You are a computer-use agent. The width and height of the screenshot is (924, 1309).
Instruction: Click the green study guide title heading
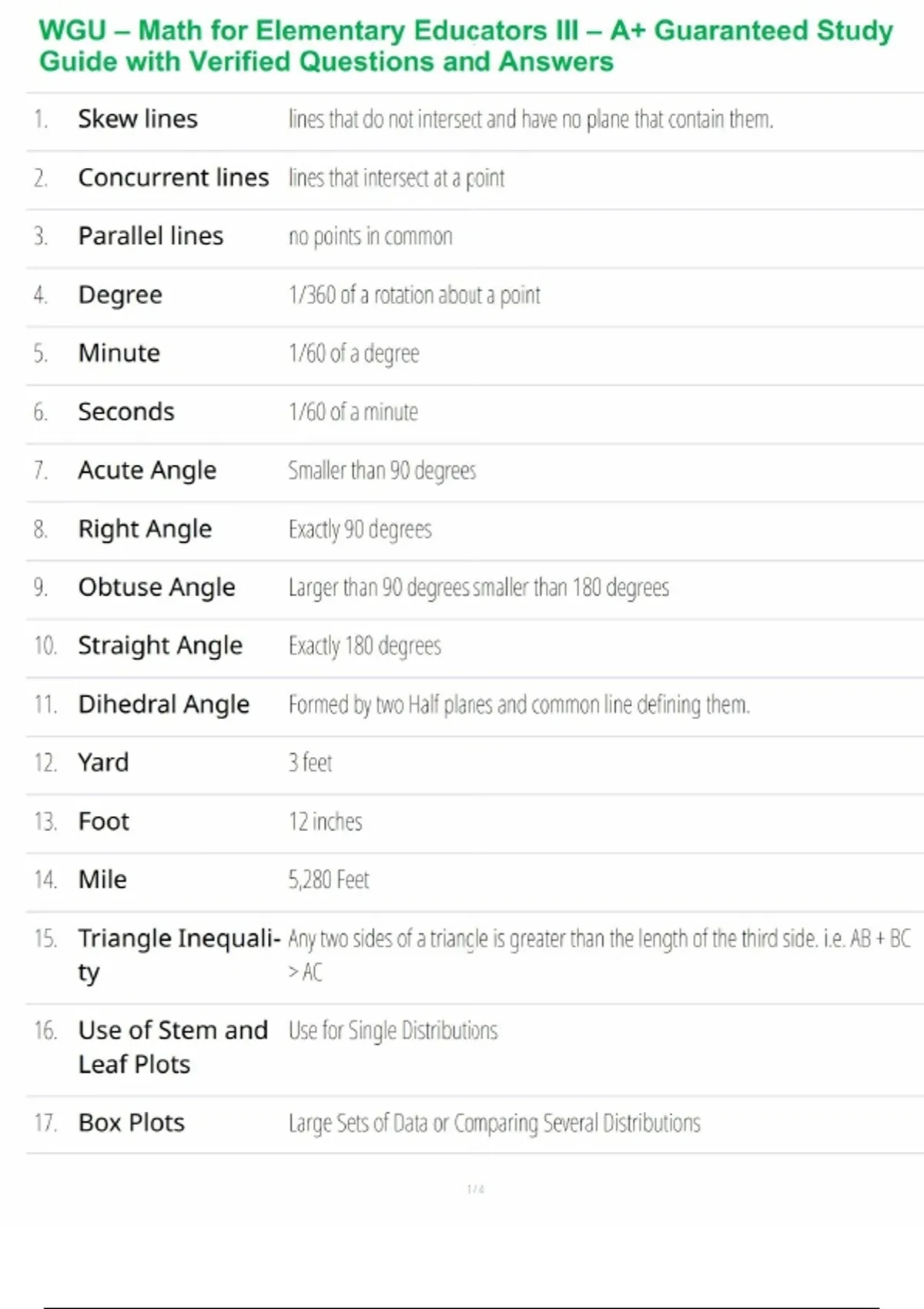point(465,46)
